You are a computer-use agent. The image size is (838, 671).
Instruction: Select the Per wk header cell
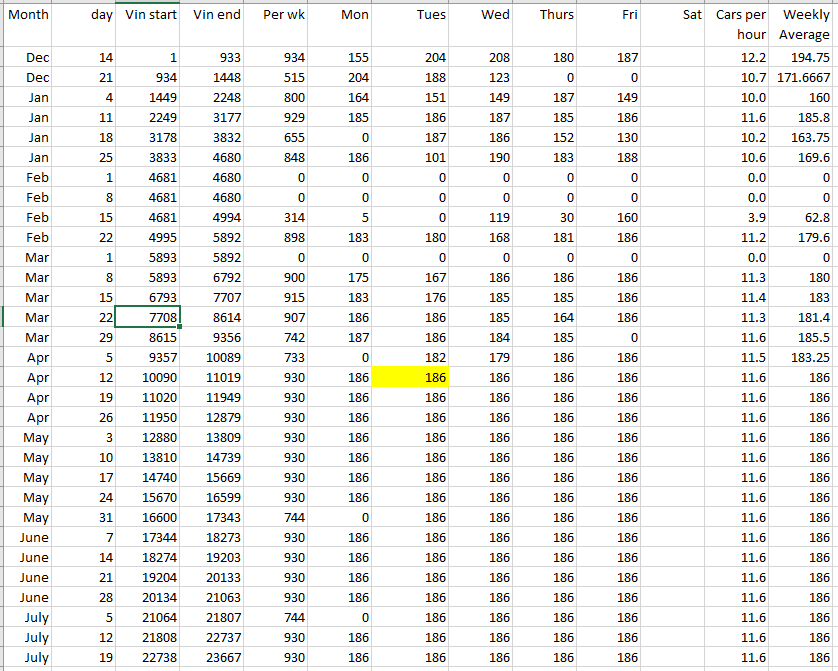pos(278,15)
